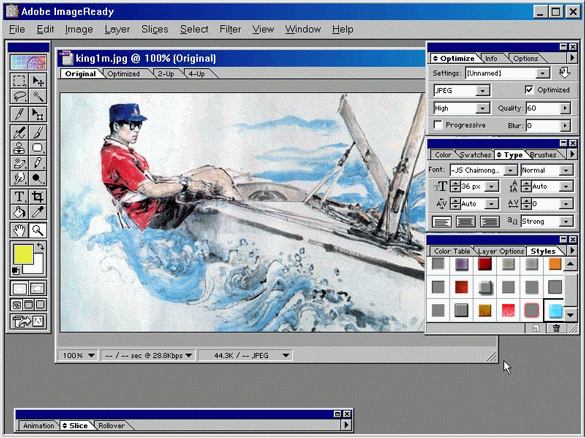Select the Eraser tool
The width and height of the screenshot is (585, 438).
(19, 163)
